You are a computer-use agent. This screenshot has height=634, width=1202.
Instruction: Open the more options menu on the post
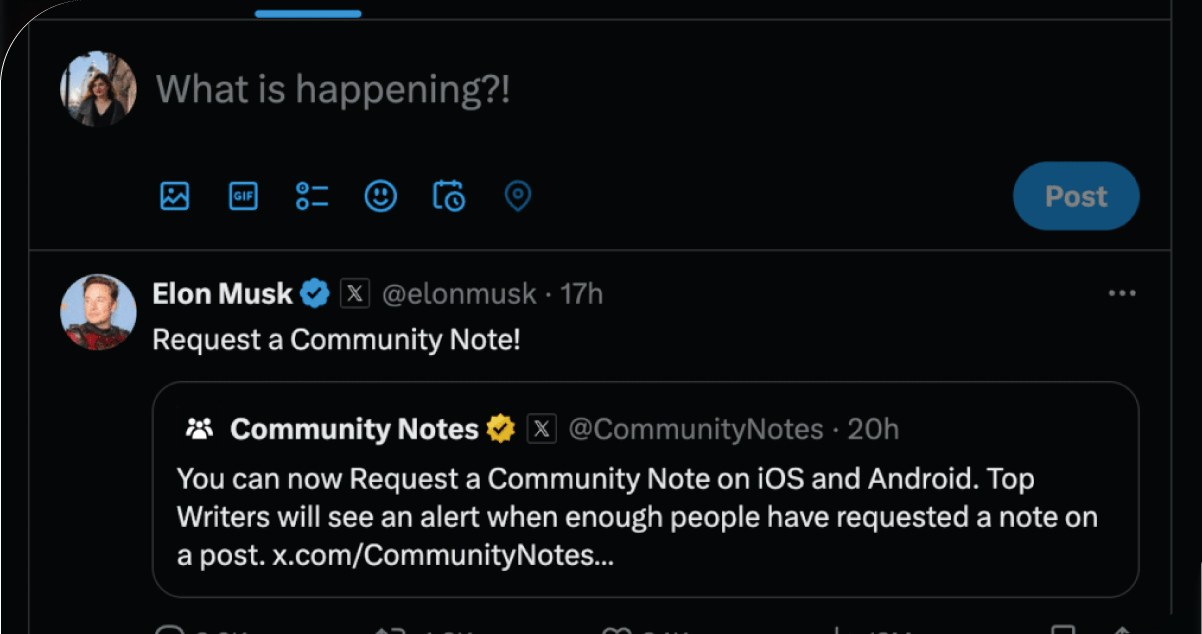coord(1122,292)
